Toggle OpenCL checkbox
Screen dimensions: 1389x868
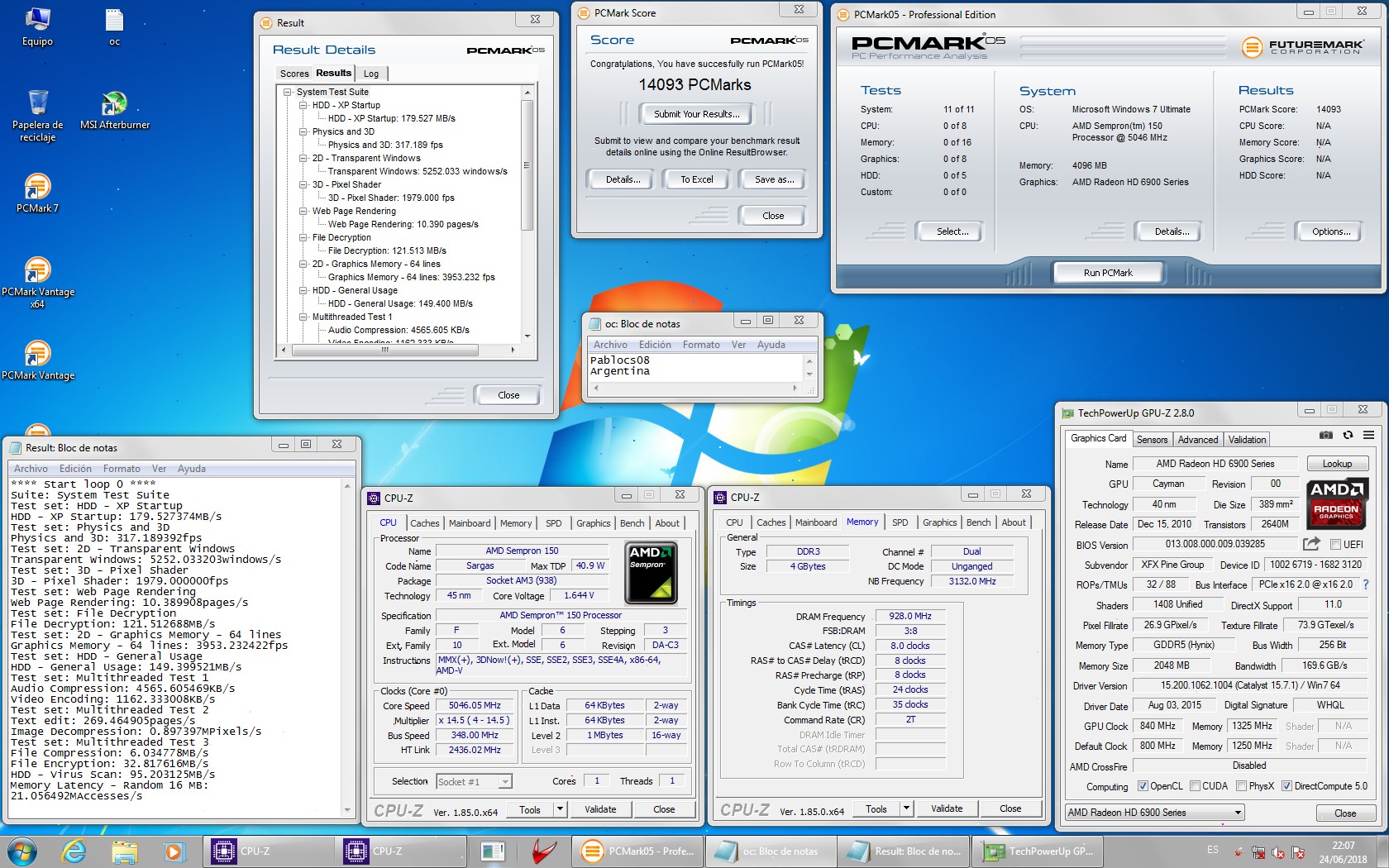1143,786
